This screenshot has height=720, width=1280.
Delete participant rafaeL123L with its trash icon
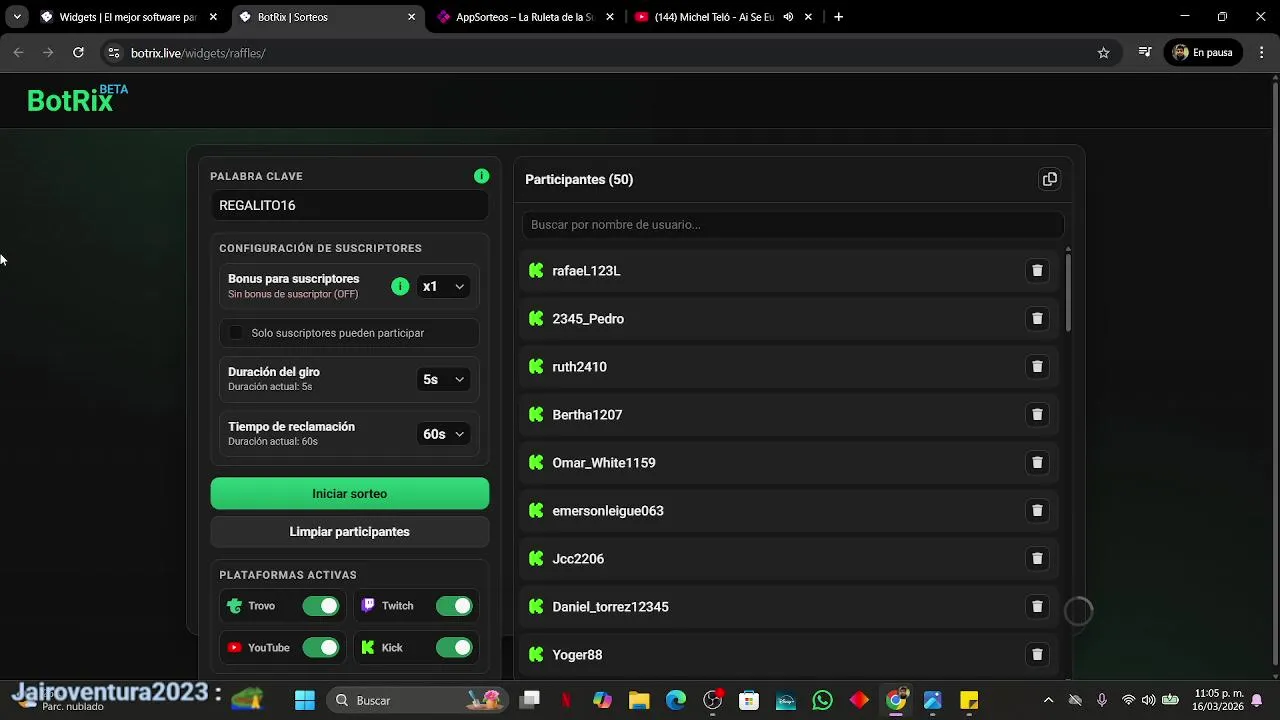tap(1037, 271)
